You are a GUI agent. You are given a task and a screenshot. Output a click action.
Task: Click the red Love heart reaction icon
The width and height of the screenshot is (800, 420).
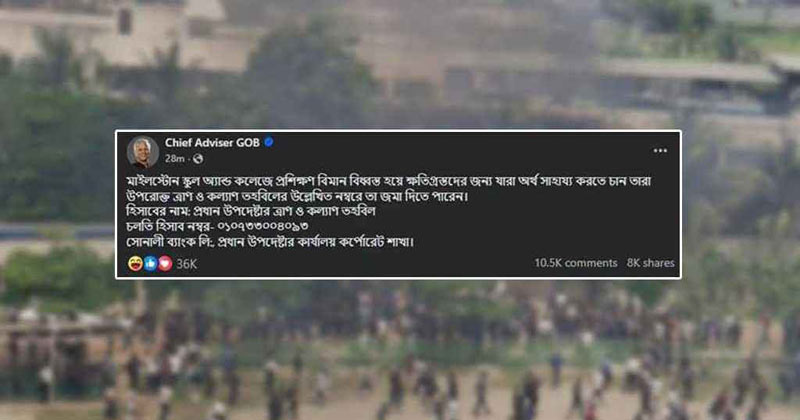(165, 263)
